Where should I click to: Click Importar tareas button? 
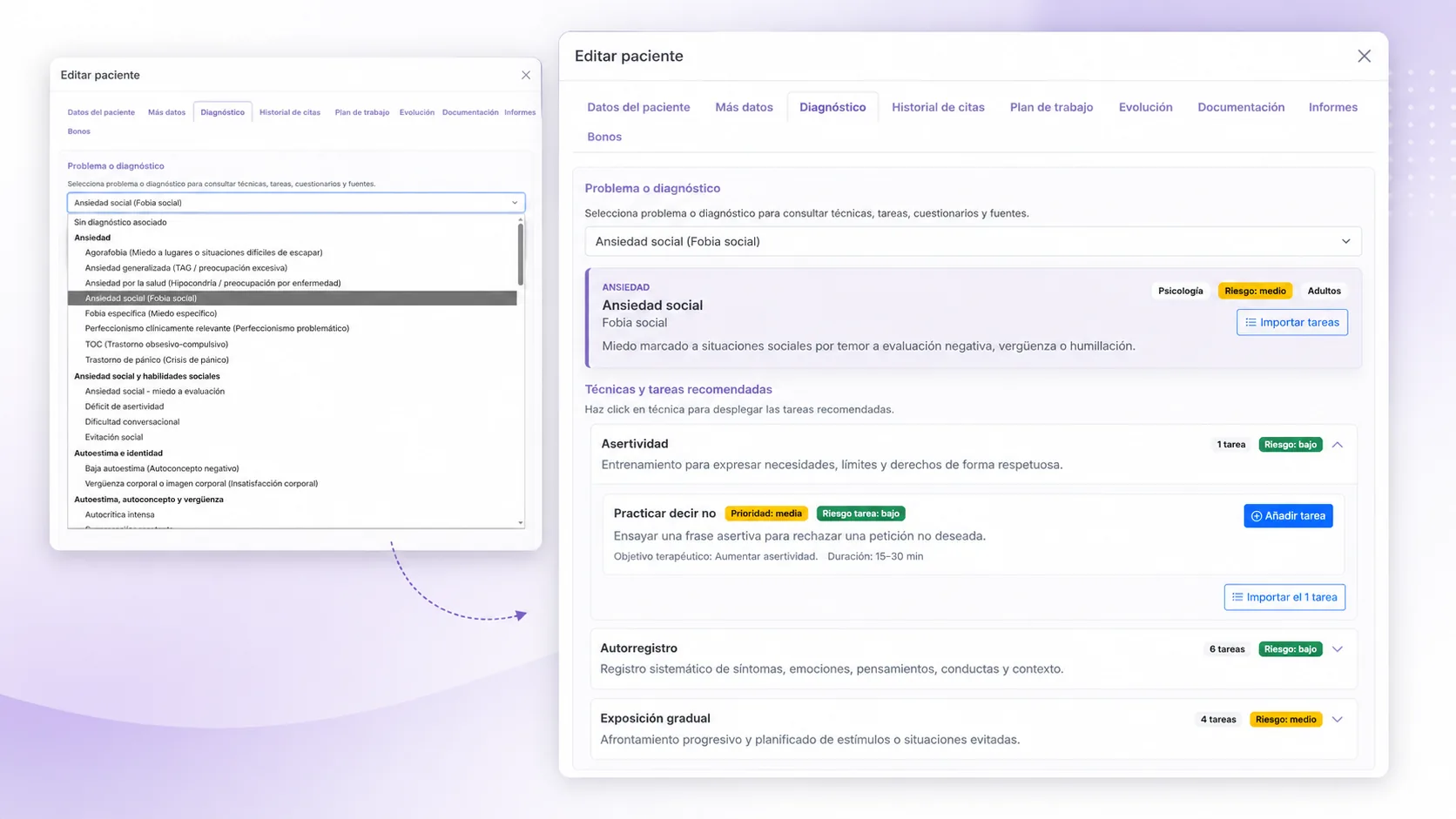pos(1291,322)
